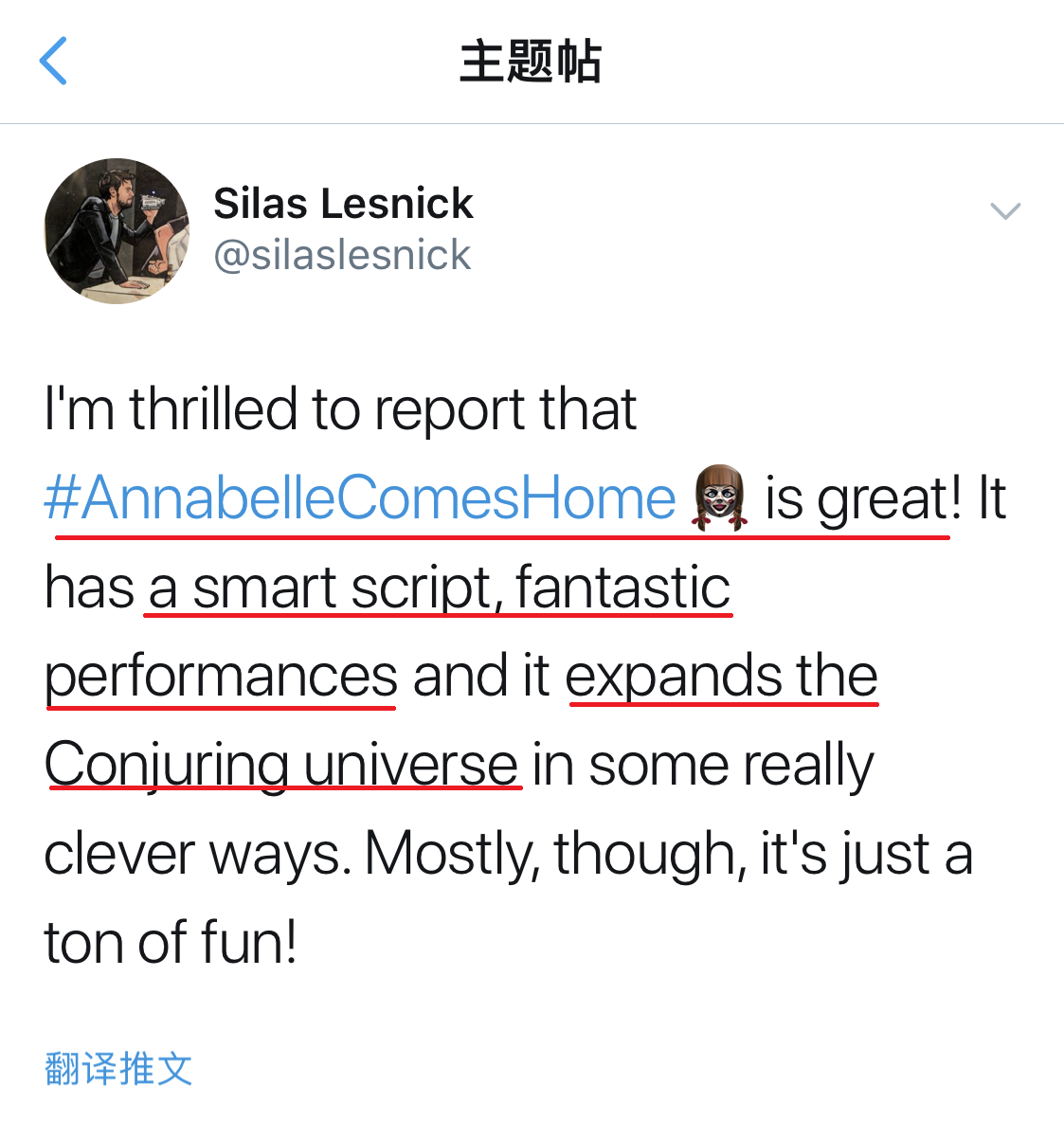Open the #AnnabelleComesHome hashtag
The image size is (1064, 1121).
360,498
